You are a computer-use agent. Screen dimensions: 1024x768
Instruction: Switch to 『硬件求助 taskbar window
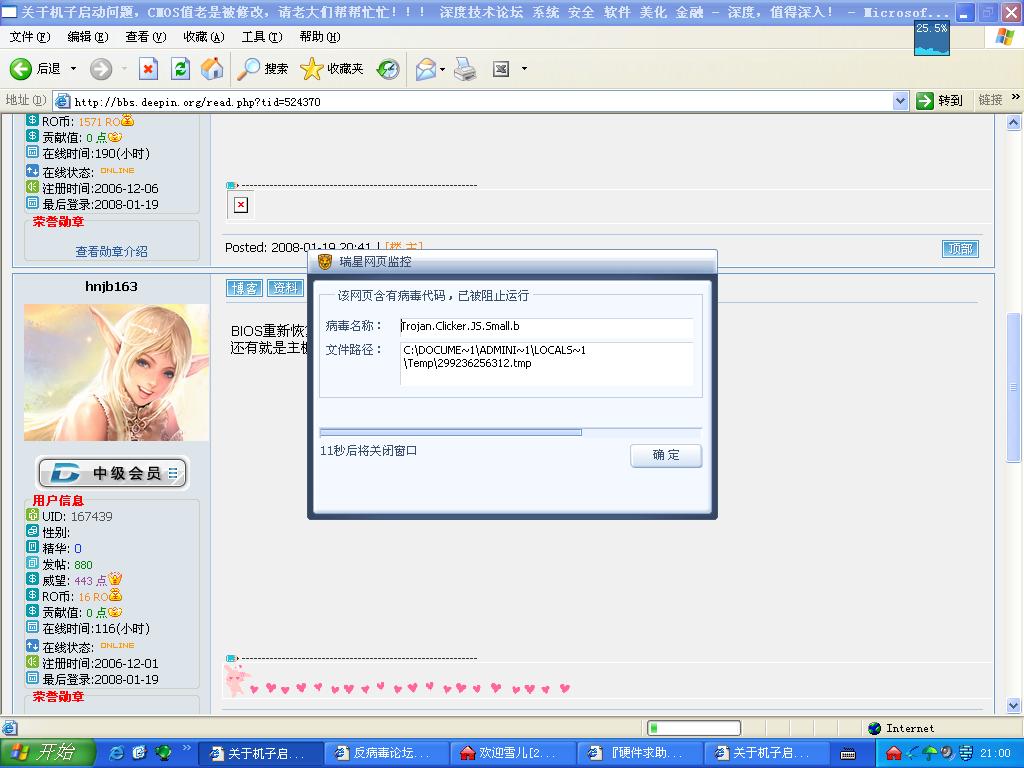640,754
